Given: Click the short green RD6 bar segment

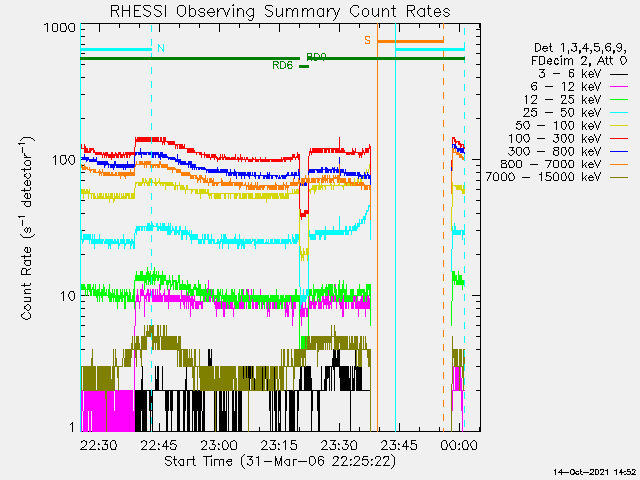Looking at the screenshot, I should pos(304,67).
